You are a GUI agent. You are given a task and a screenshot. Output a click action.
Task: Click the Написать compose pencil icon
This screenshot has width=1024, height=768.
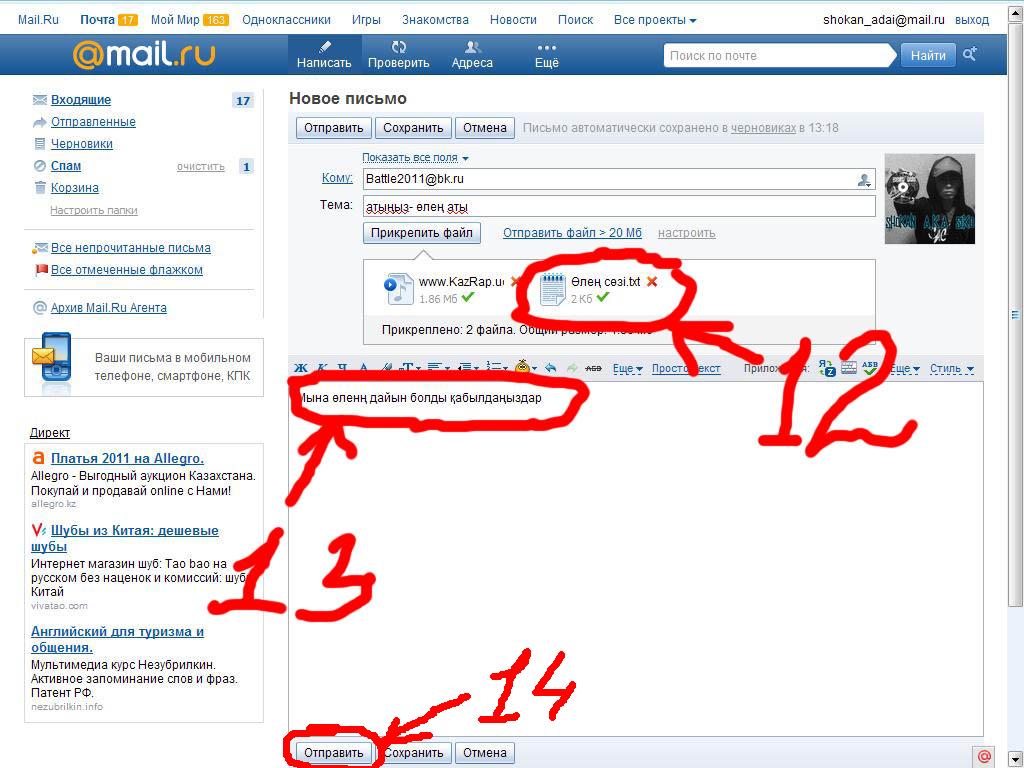click(325, 47)
